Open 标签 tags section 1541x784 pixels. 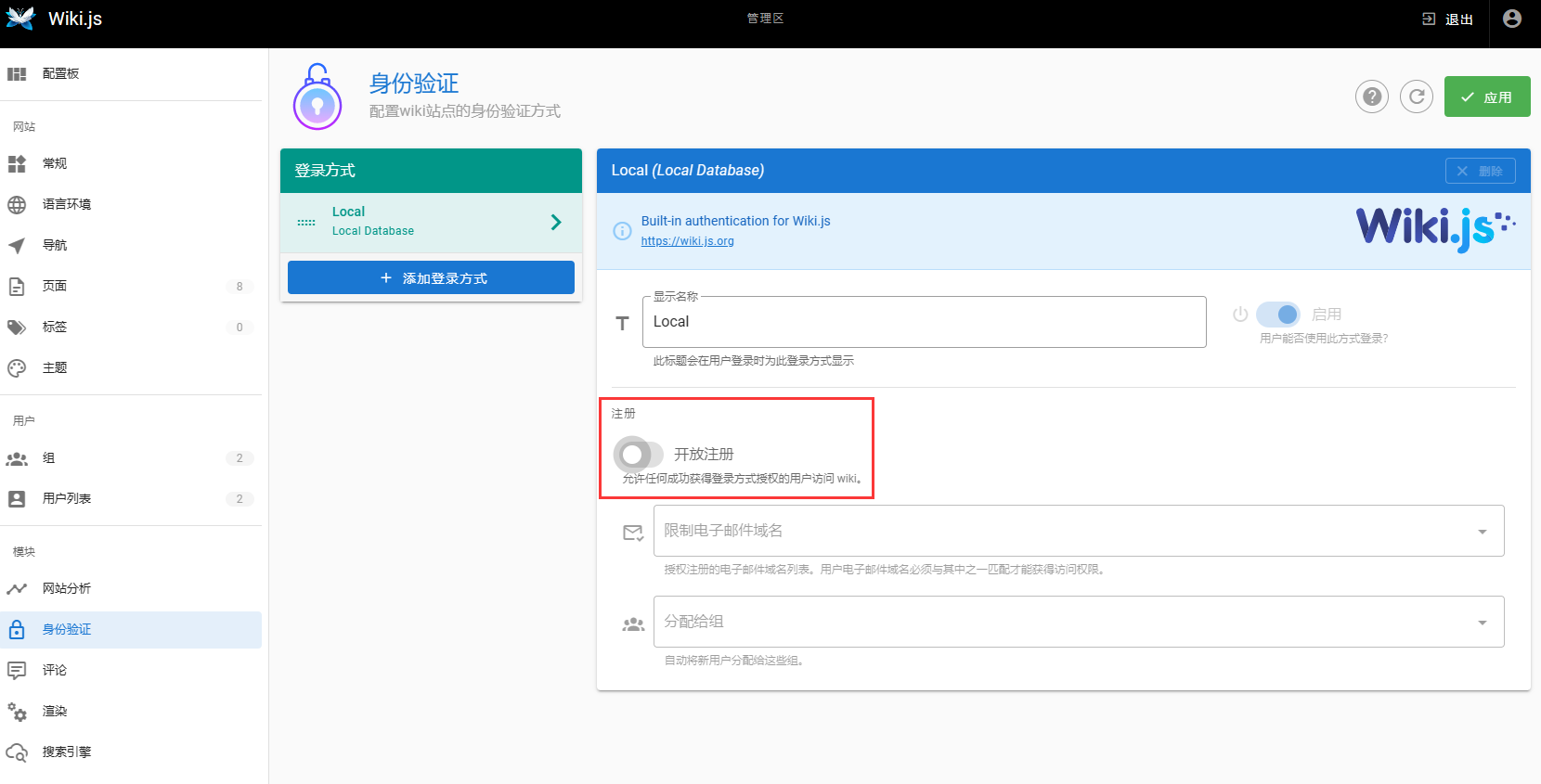pyautogui.click(x=131, y=327)
